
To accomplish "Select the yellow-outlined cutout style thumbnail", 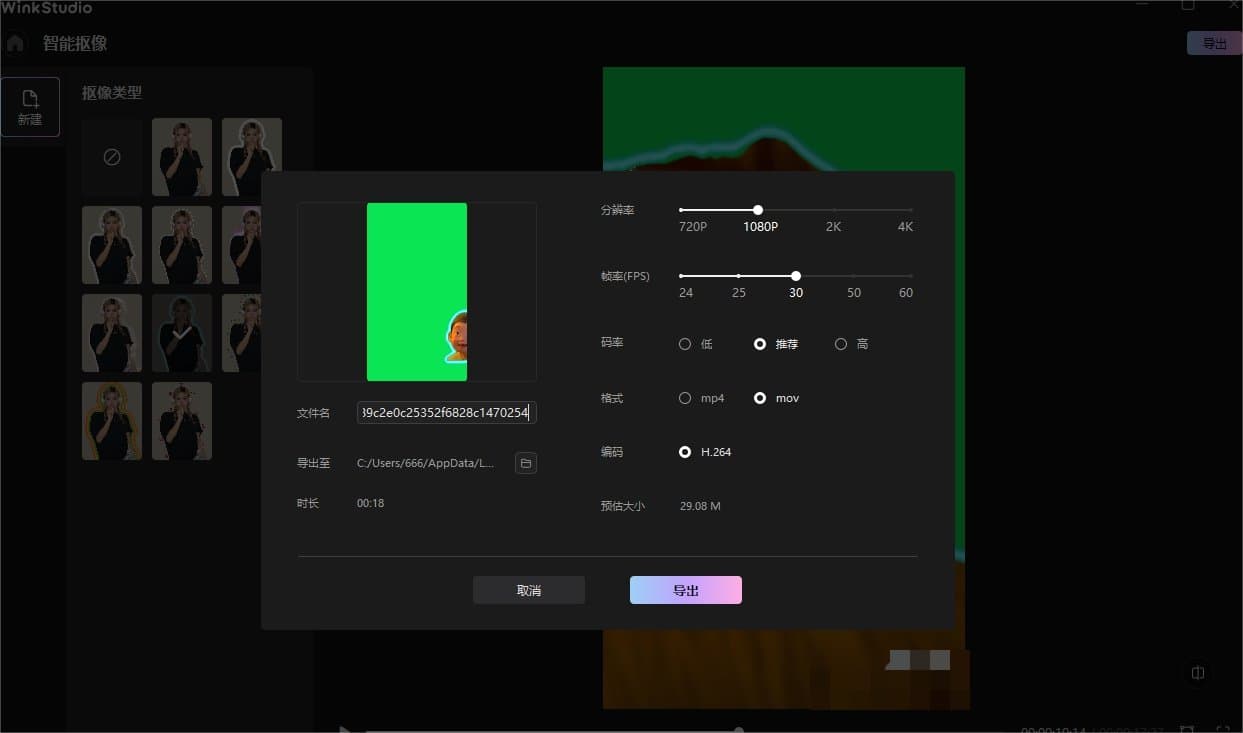I will pyautogui.click(x=112, y=421).
